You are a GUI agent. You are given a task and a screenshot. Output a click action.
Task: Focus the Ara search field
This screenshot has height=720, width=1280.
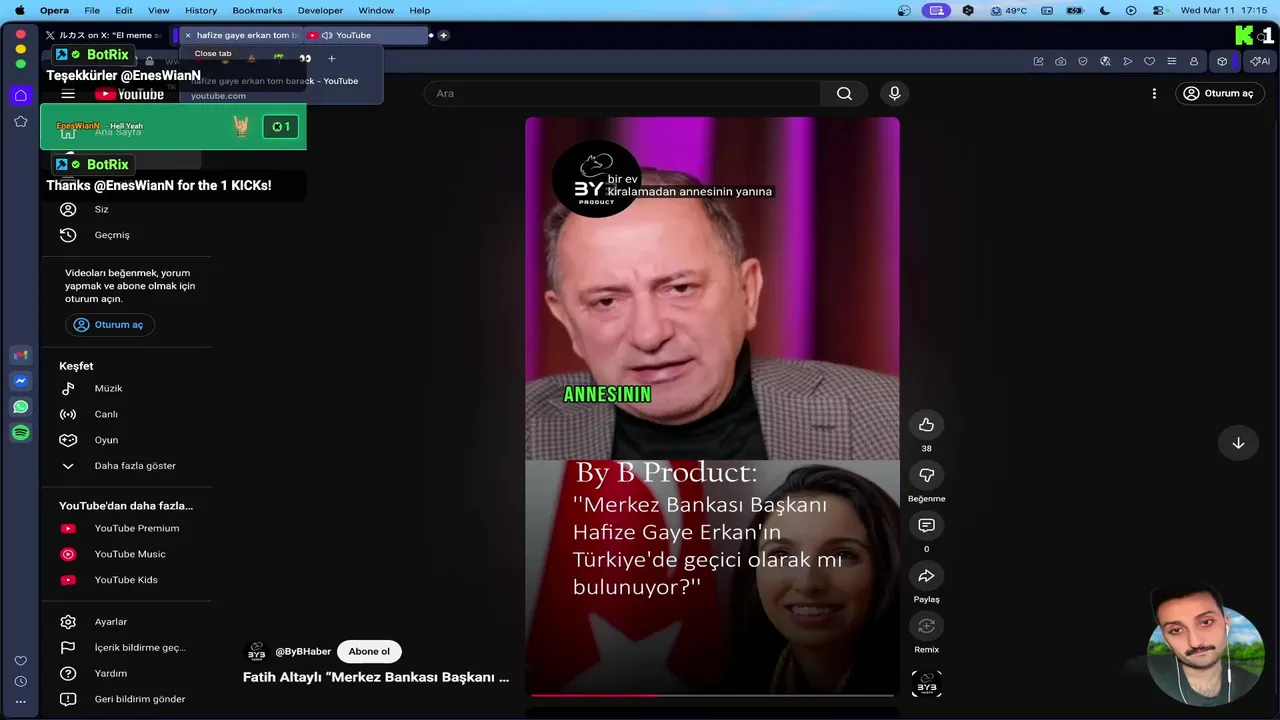point(622,93)
